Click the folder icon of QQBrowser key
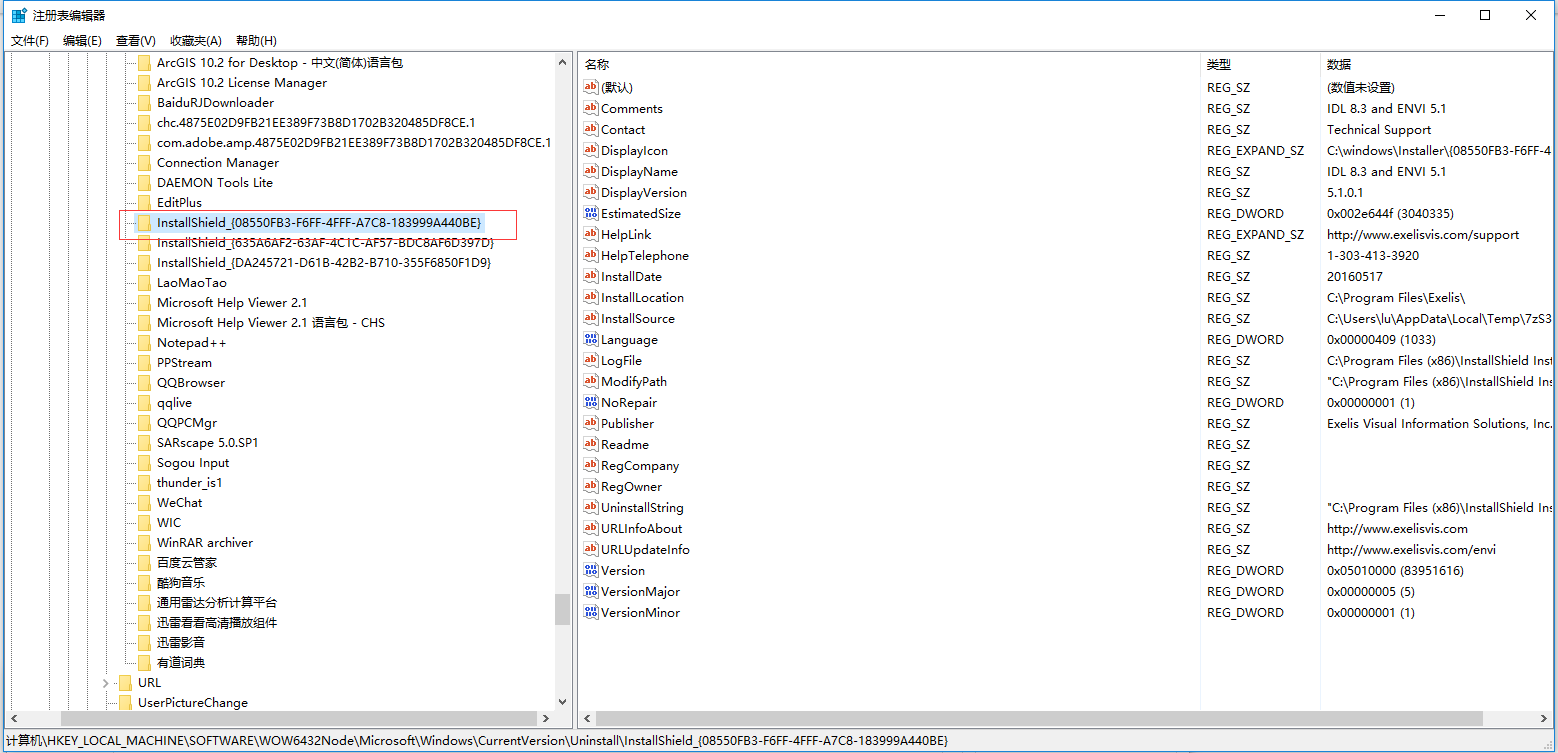The image size is (1558, 753). (x=144, y=383)
